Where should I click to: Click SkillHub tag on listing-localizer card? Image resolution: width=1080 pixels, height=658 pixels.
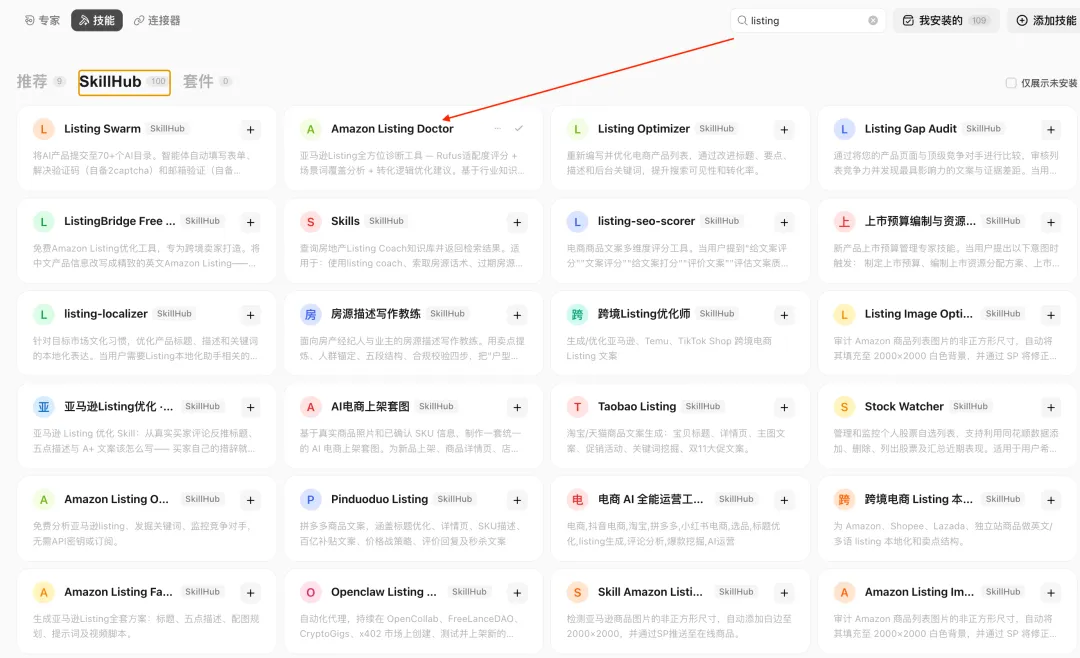(174, 313)
